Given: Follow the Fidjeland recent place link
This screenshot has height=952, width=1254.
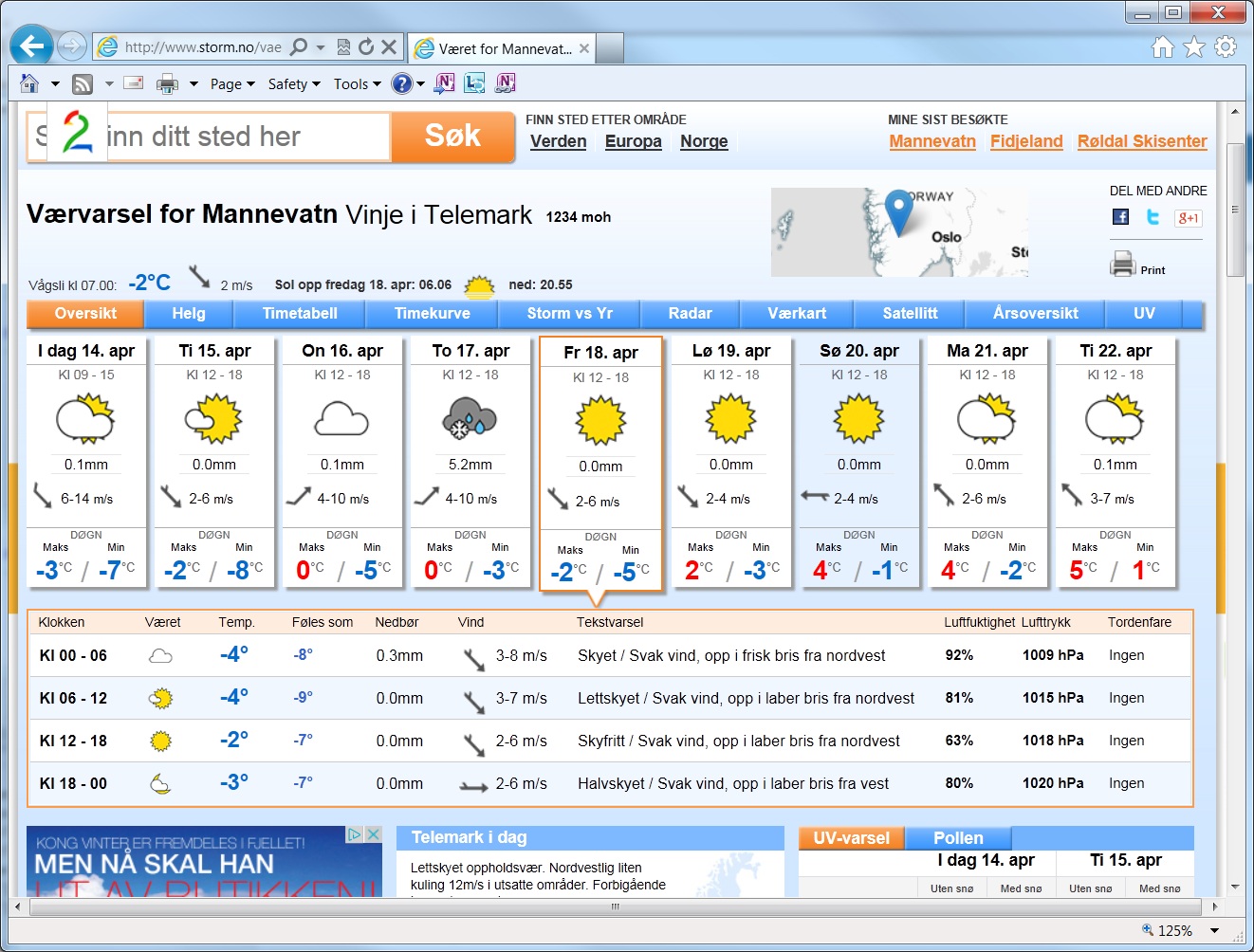Looking at the screenshot, I should [1026, 141].
